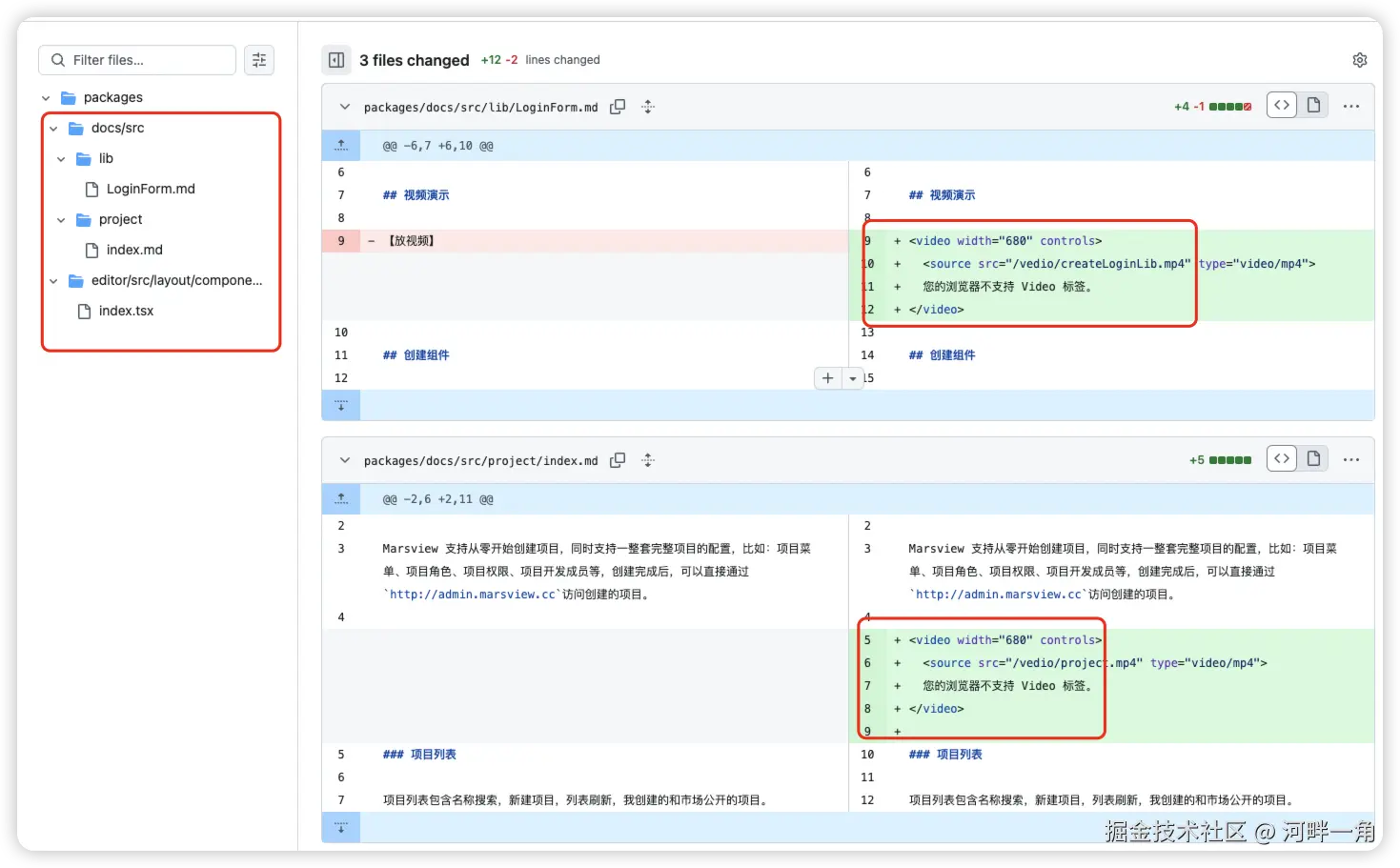Open index.tsx in file tree
The image size is (1400, 868).
126,311
